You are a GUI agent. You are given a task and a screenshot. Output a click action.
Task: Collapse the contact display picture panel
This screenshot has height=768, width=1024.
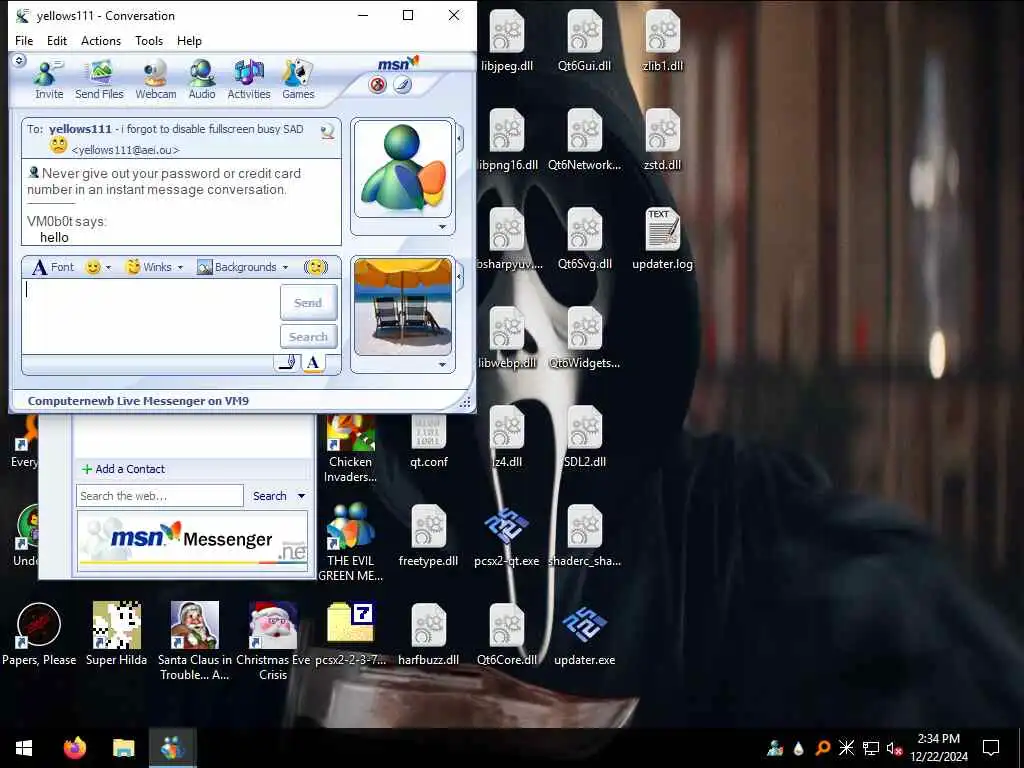pos(459,138)
